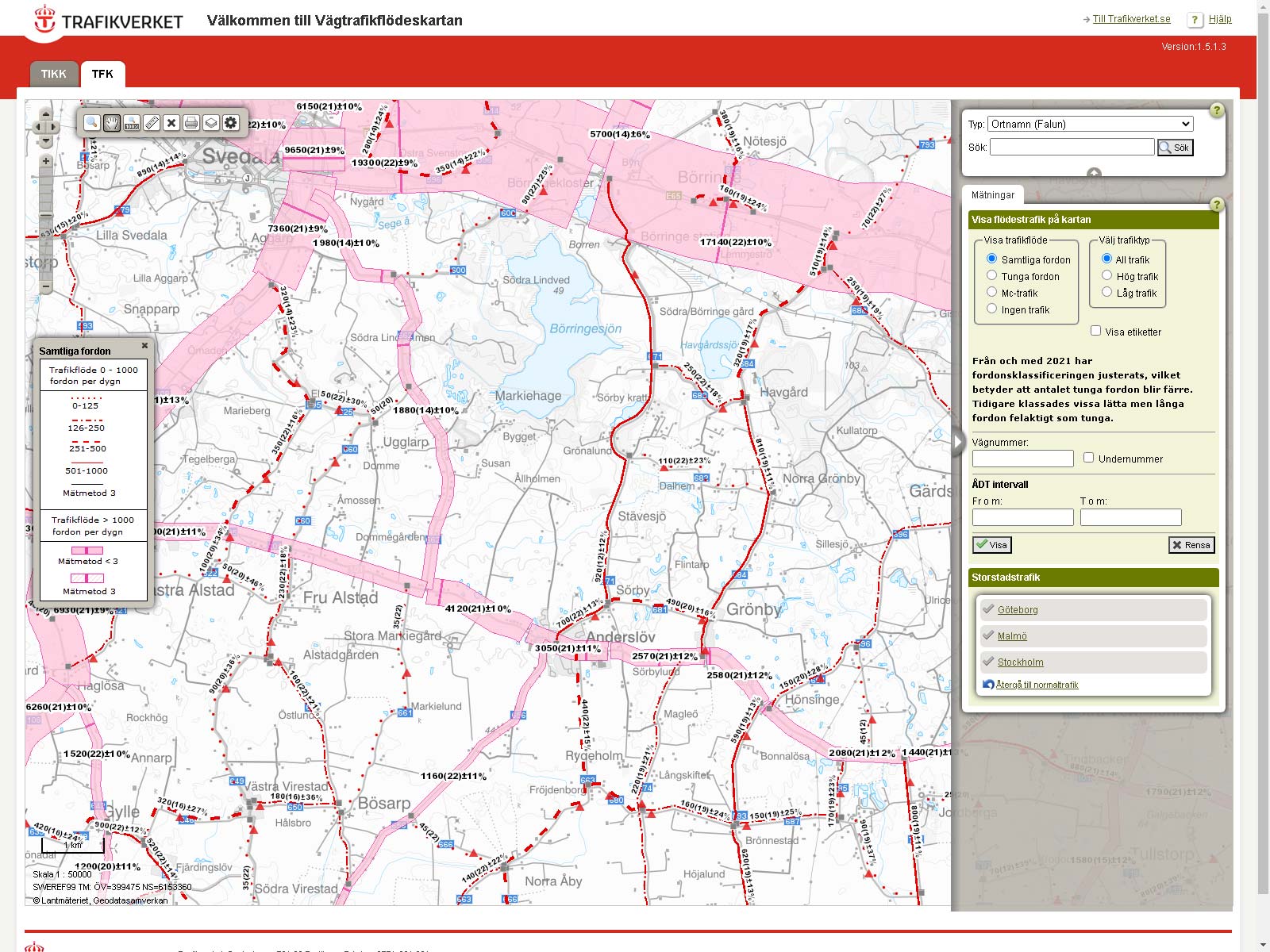1270x952 pixels.
Task: Zoom out with the minus button
Action: click(46, 286)
